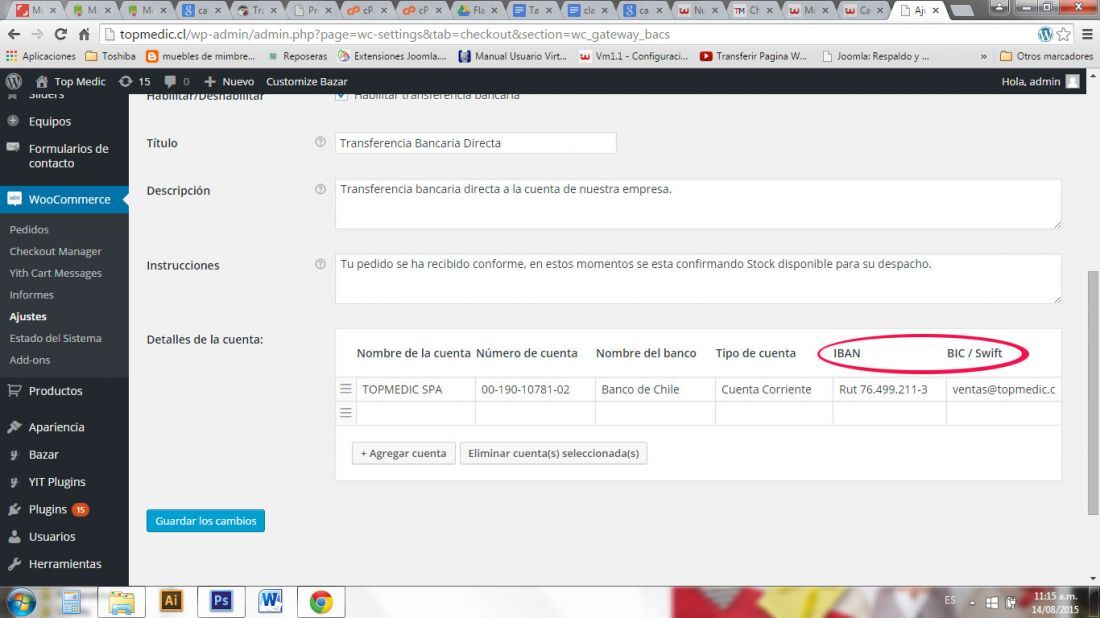Click the page vertical scrollbar
The height and width of the screenshot is (618, 1100).
pyautogui.click(x=1093, y=393)
